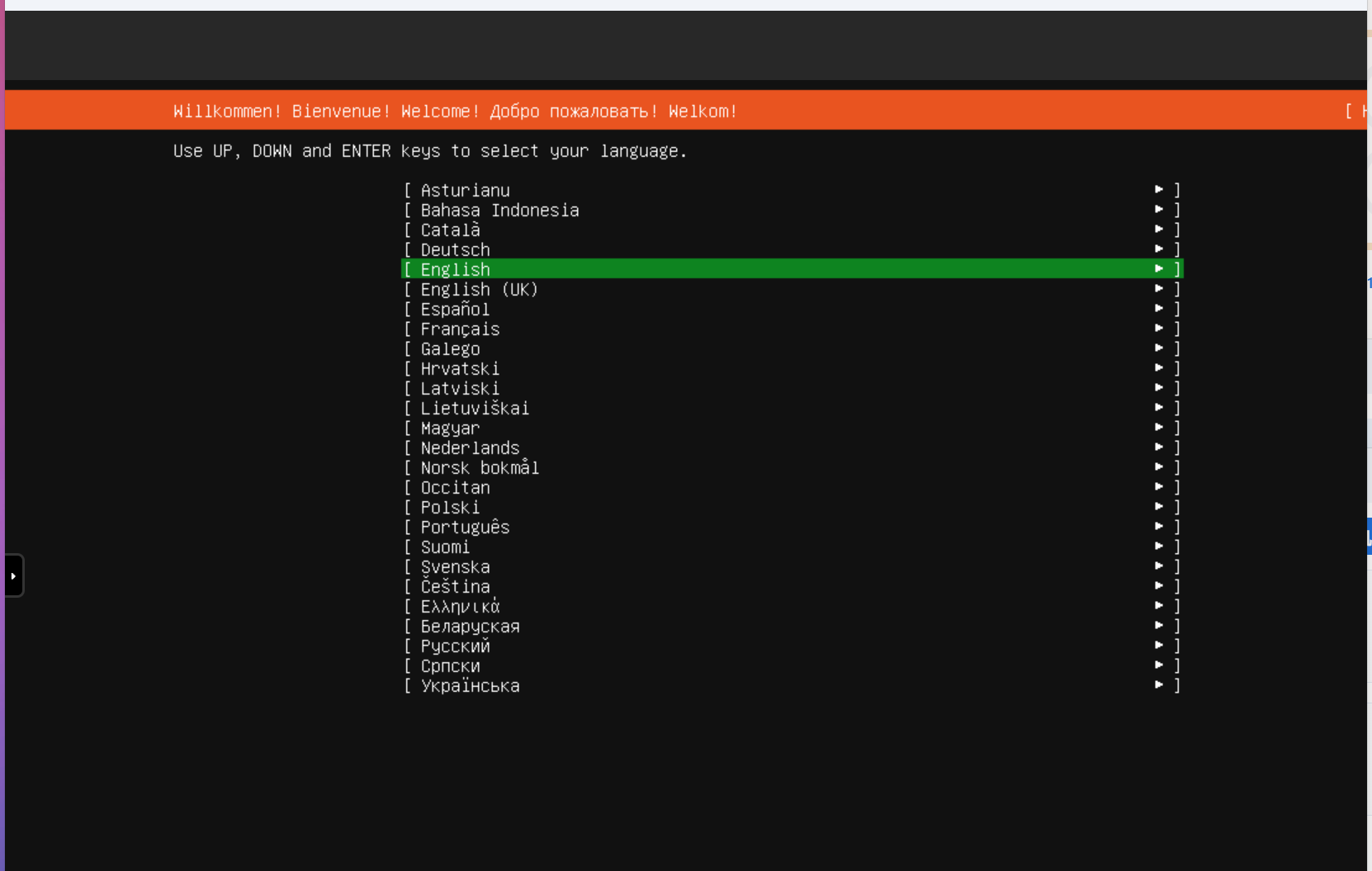The image size is (1372, 871).
Task: Choose Deutsch from language list
Action: click(792, 249)
